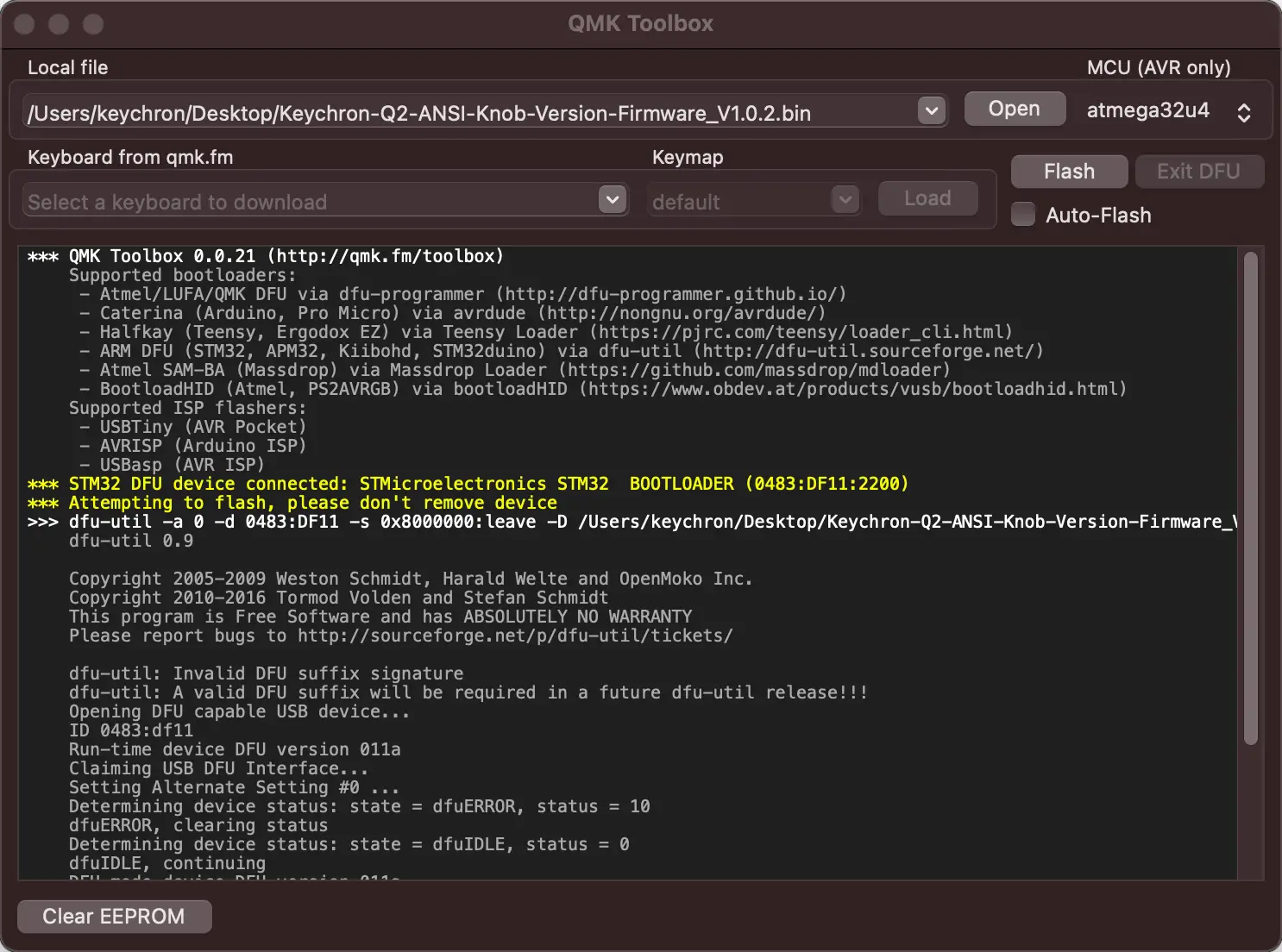
Task: Open the keyboard download dropdown arrow
Action: click(x=613, y=200)
